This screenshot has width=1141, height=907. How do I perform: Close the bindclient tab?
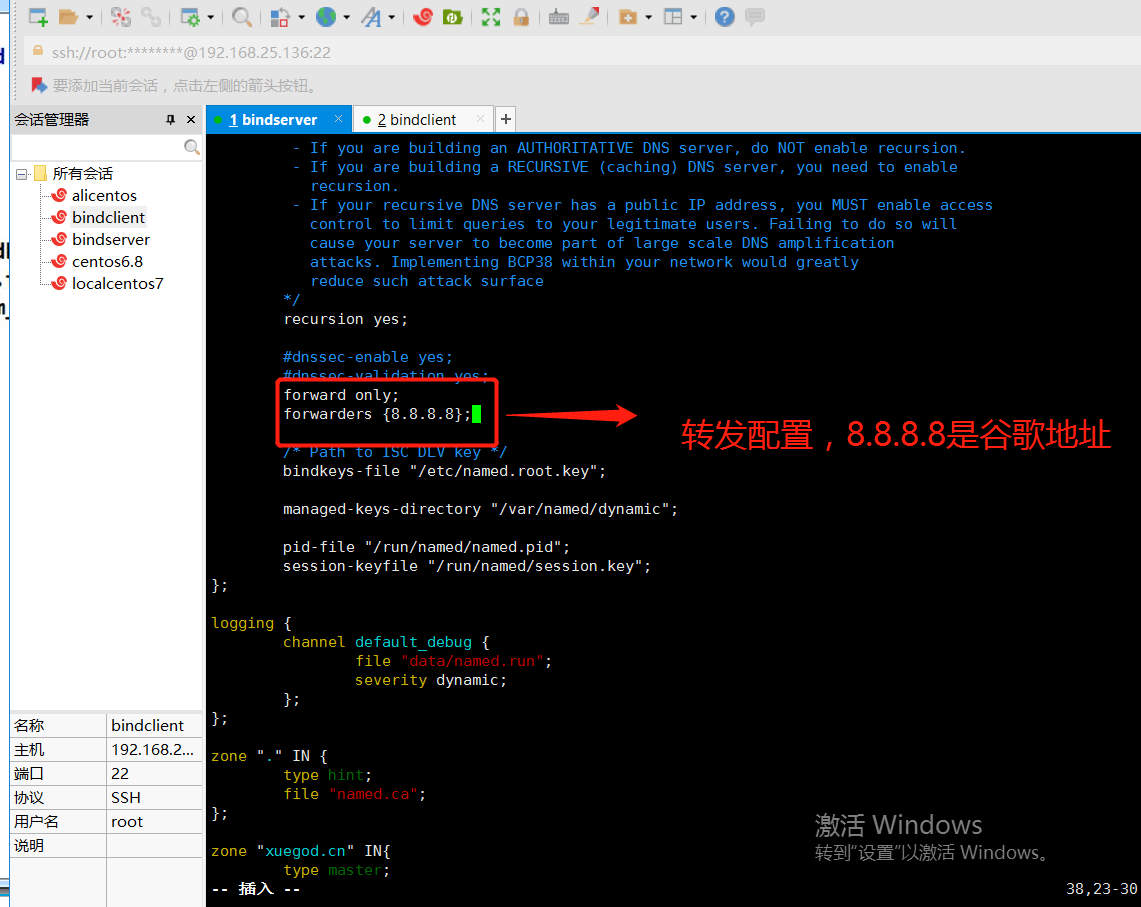click(480, 119)
